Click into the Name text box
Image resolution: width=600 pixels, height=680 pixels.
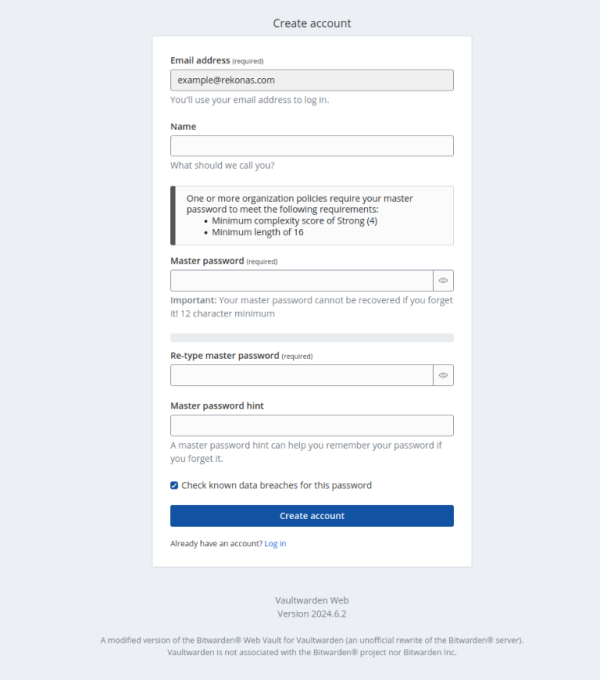[x=312, y=146]
